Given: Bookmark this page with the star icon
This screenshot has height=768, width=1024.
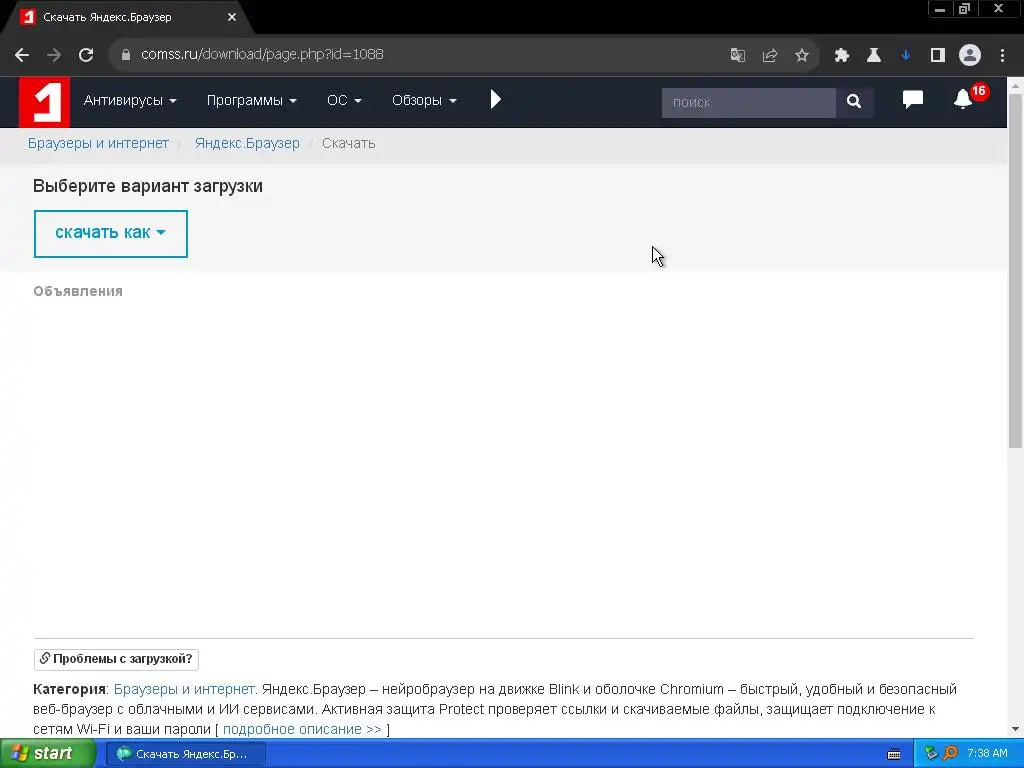Looking at the screenshot, I should click(x=802, y=55).
